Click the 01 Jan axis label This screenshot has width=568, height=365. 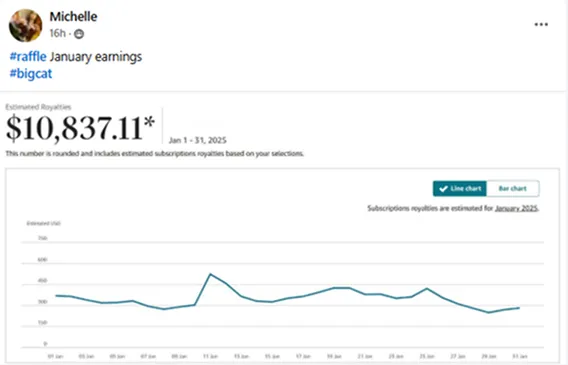pyautogui.click(x=55, y=356)
